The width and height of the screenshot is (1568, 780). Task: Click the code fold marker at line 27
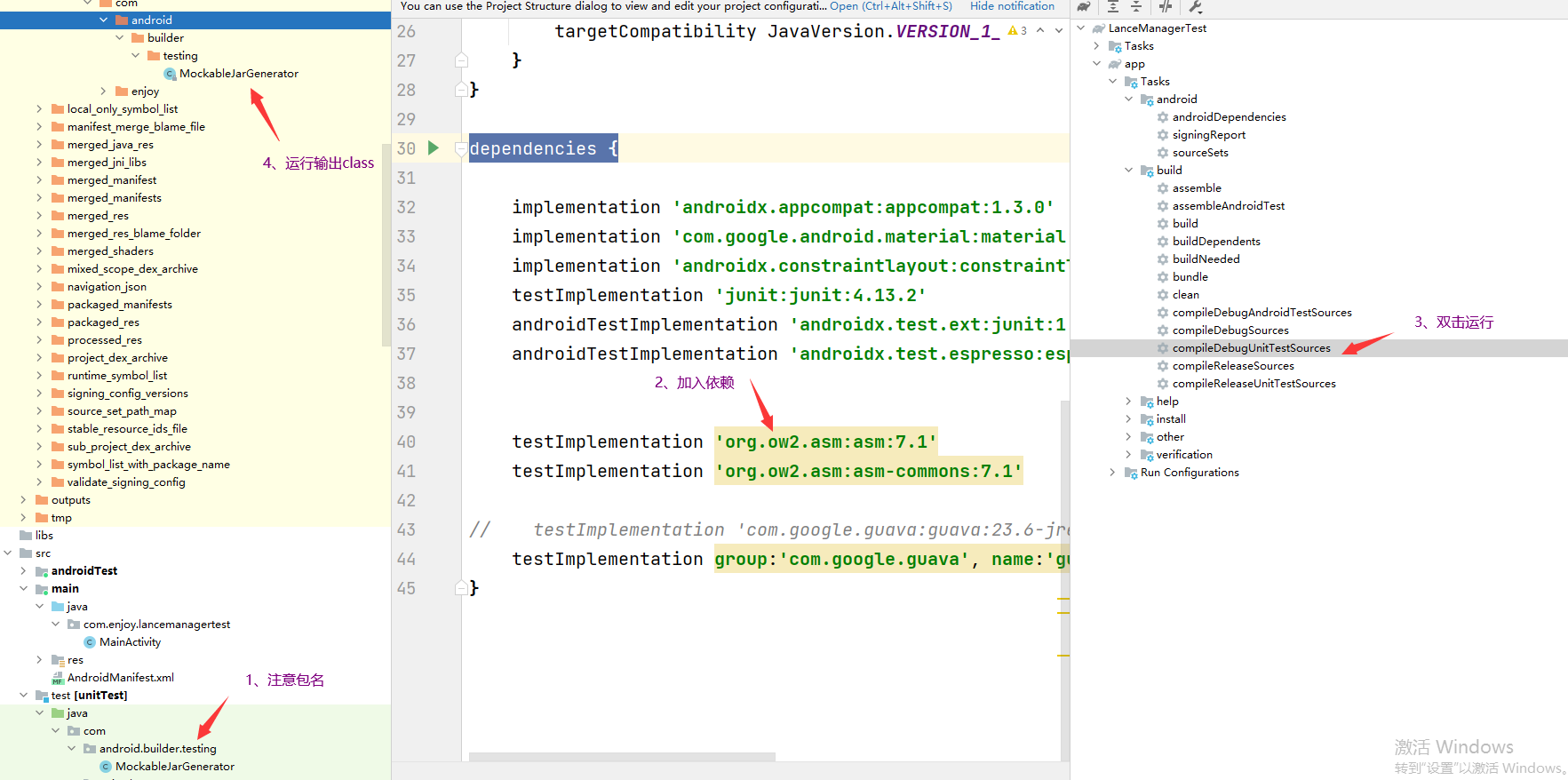[x=461, y=60]
